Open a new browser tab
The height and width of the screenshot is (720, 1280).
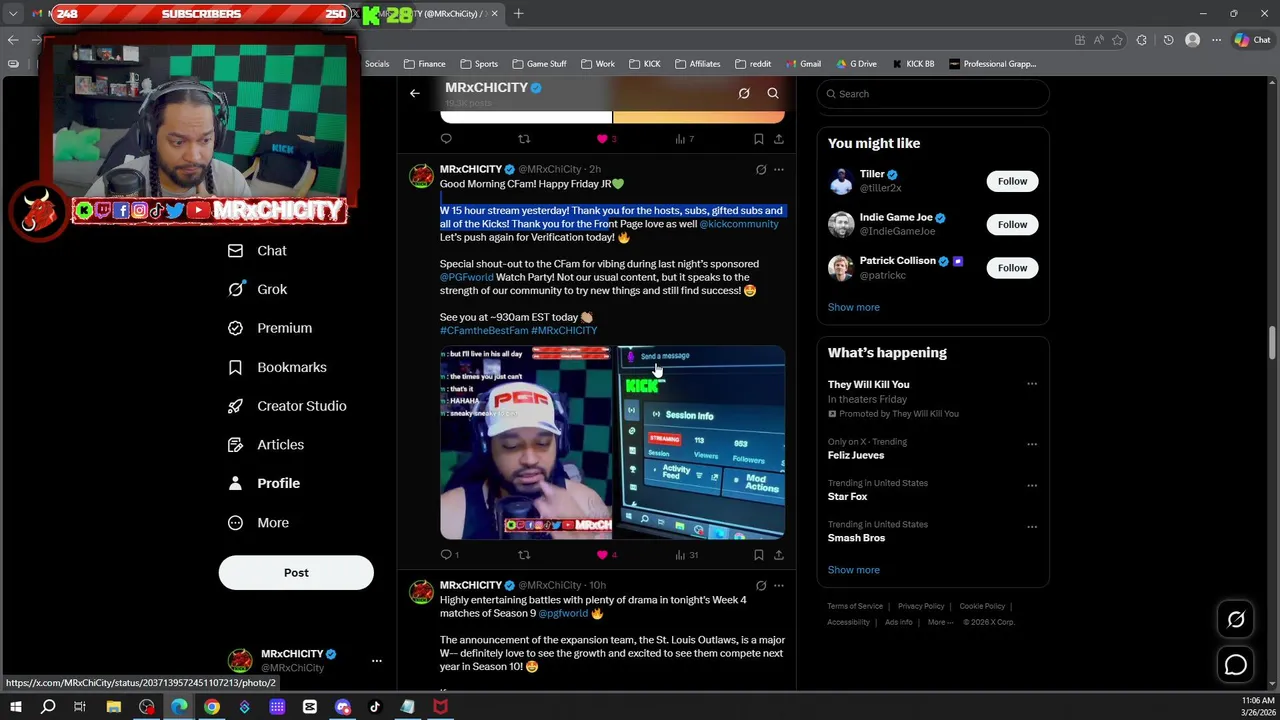click(518, 14)
